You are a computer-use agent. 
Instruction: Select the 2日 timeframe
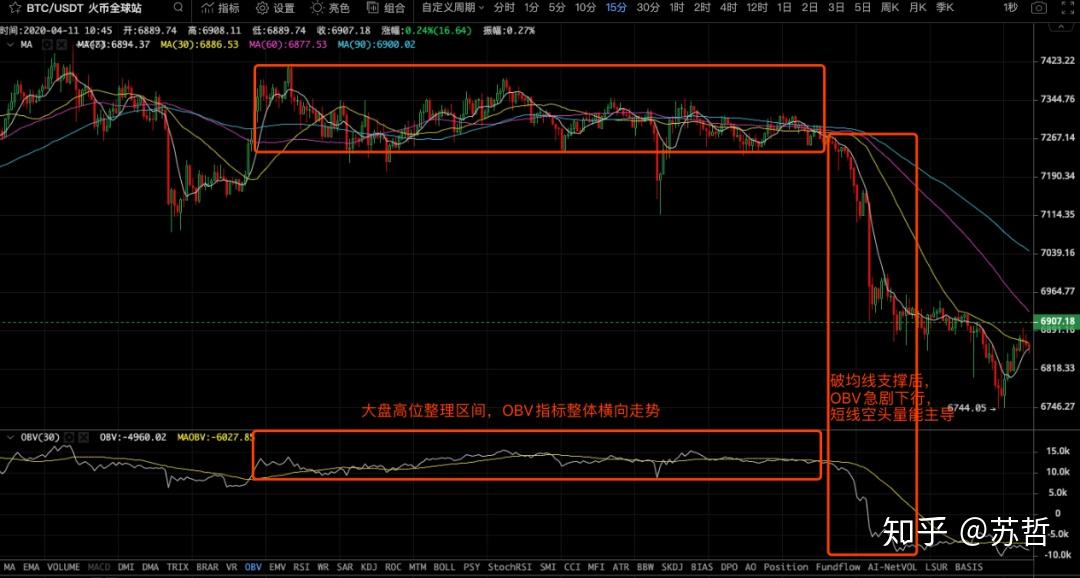[x=810, y=8]
